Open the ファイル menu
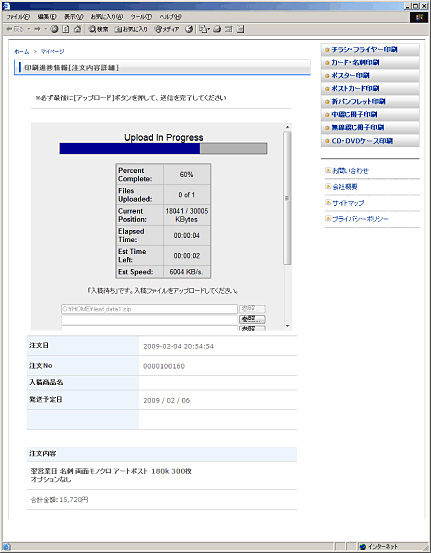Screen dimensions: 431x553 click(x=18, y=17)
